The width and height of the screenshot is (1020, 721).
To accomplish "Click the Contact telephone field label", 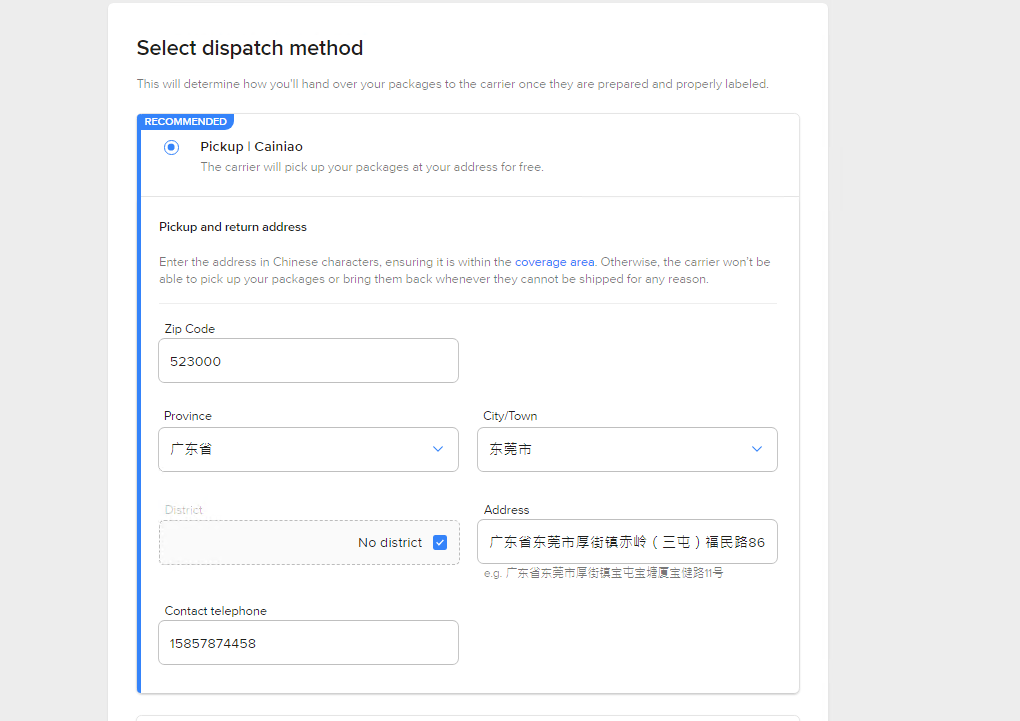I will (215, 611).
